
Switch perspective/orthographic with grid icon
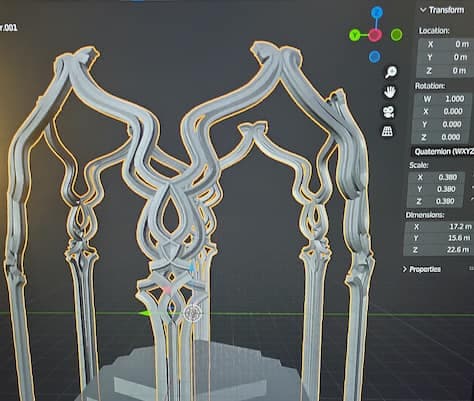[387, 131]
